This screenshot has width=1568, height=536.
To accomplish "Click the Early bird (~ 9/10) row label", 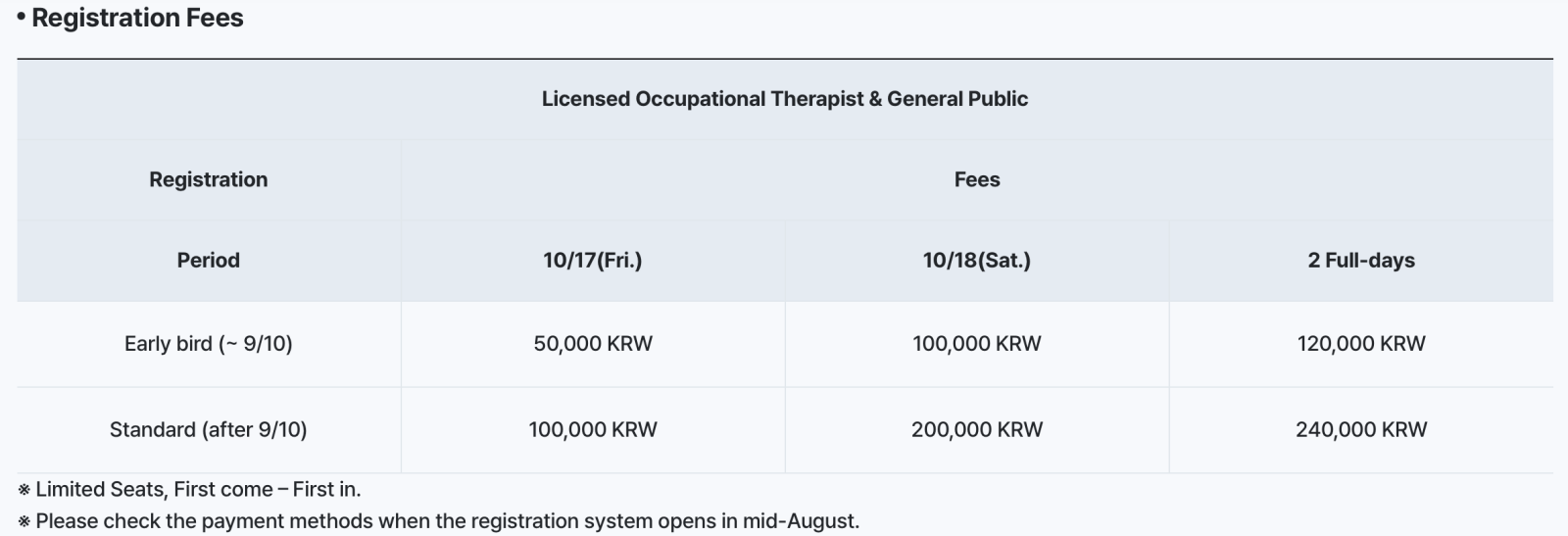I will (x=209, y=344).
